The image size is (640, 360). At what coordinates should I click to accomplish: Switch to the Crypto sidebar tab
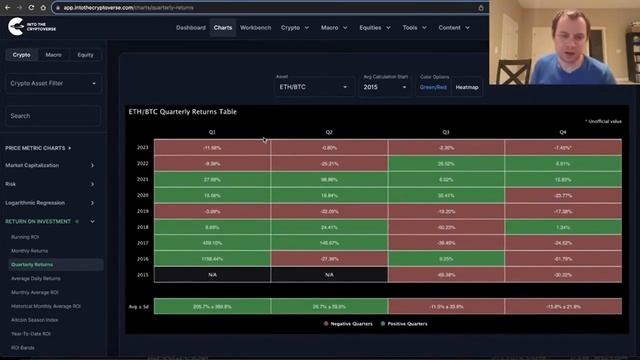click(21, 55)
